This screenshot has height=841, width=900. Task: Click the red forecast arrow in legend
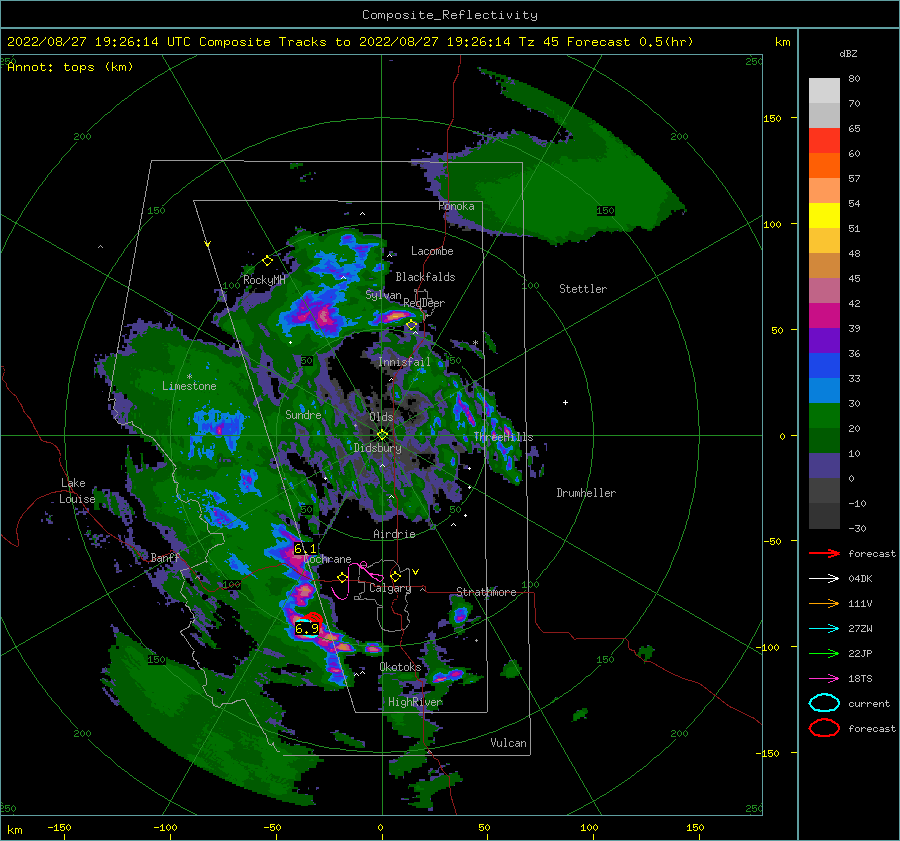(x=824, y=553)
